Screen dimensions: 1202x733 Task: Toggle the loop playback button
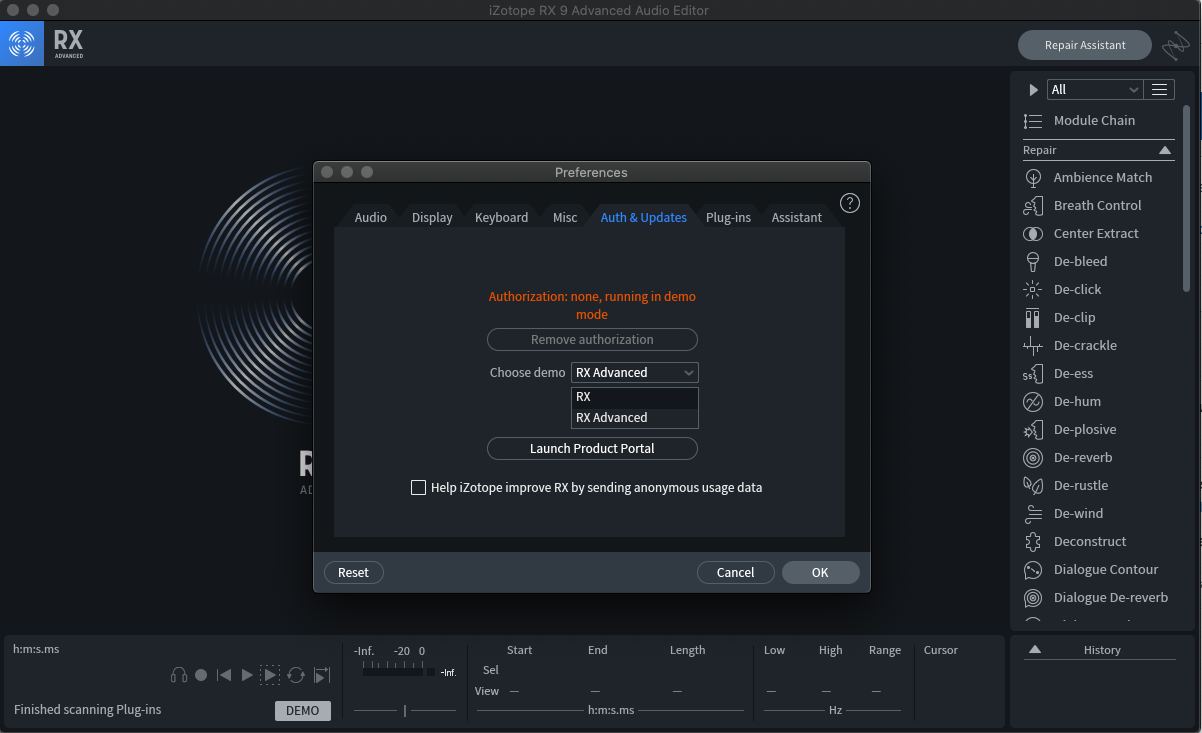(x=296, y=675)
